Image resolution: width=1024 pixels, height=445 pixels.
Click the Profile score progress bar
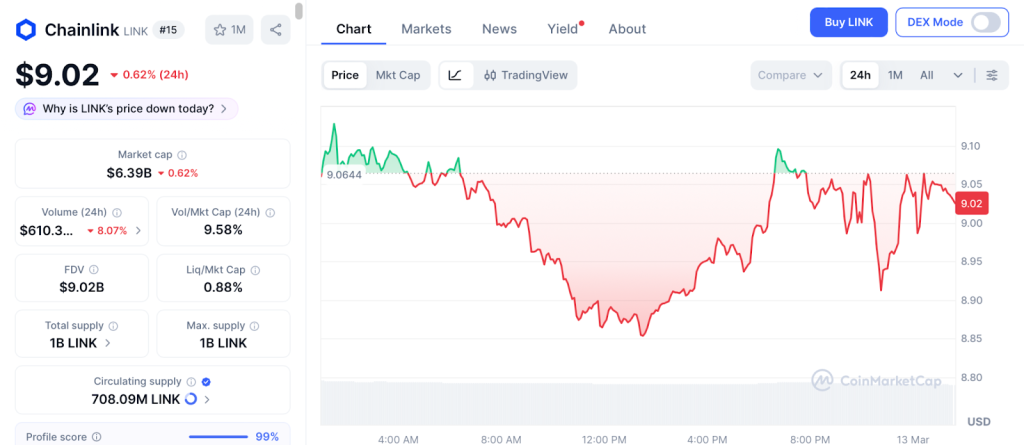[218, 437]
